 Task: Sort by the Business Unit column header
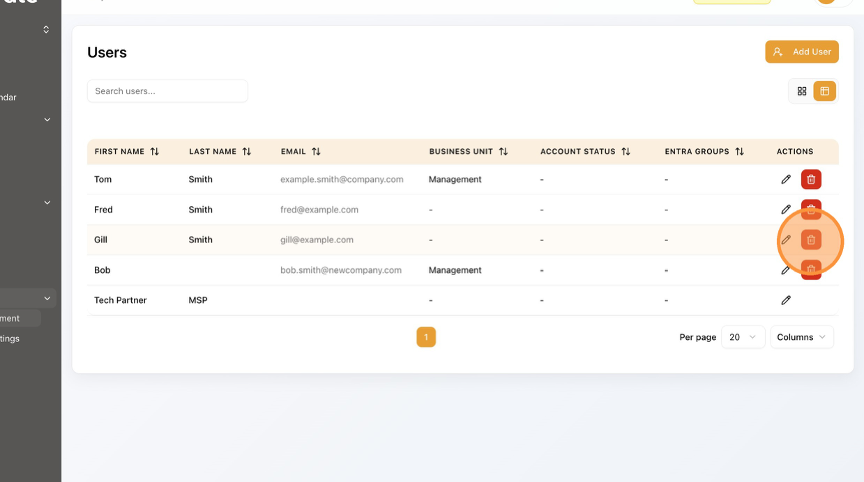coord(468,152)
